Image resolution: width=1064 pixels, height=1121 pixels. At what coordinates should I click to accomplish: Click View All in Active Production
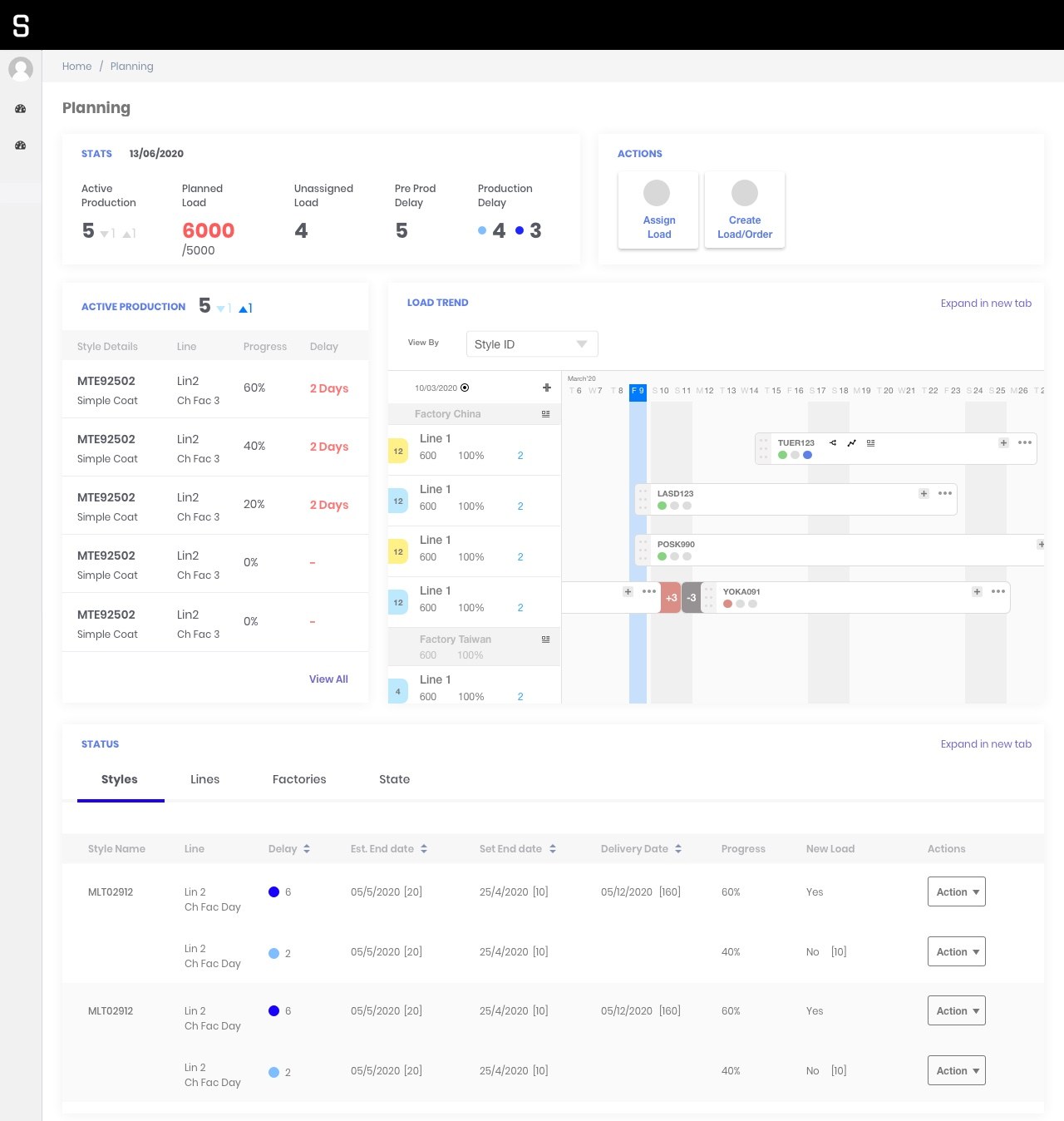(328, 679)
